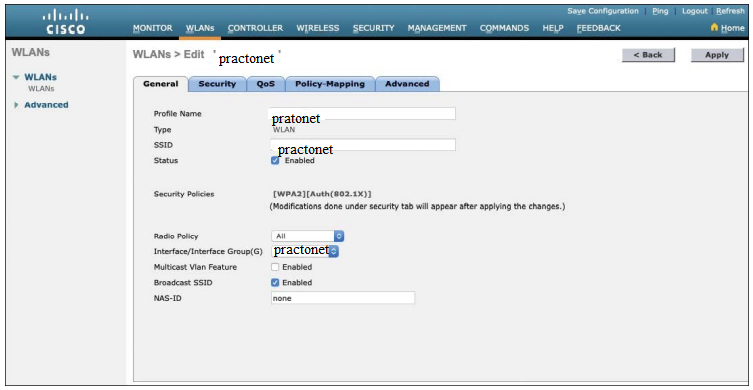Uncheck the Broadcast SSID Enabled checkbox

tap(275, 282)
